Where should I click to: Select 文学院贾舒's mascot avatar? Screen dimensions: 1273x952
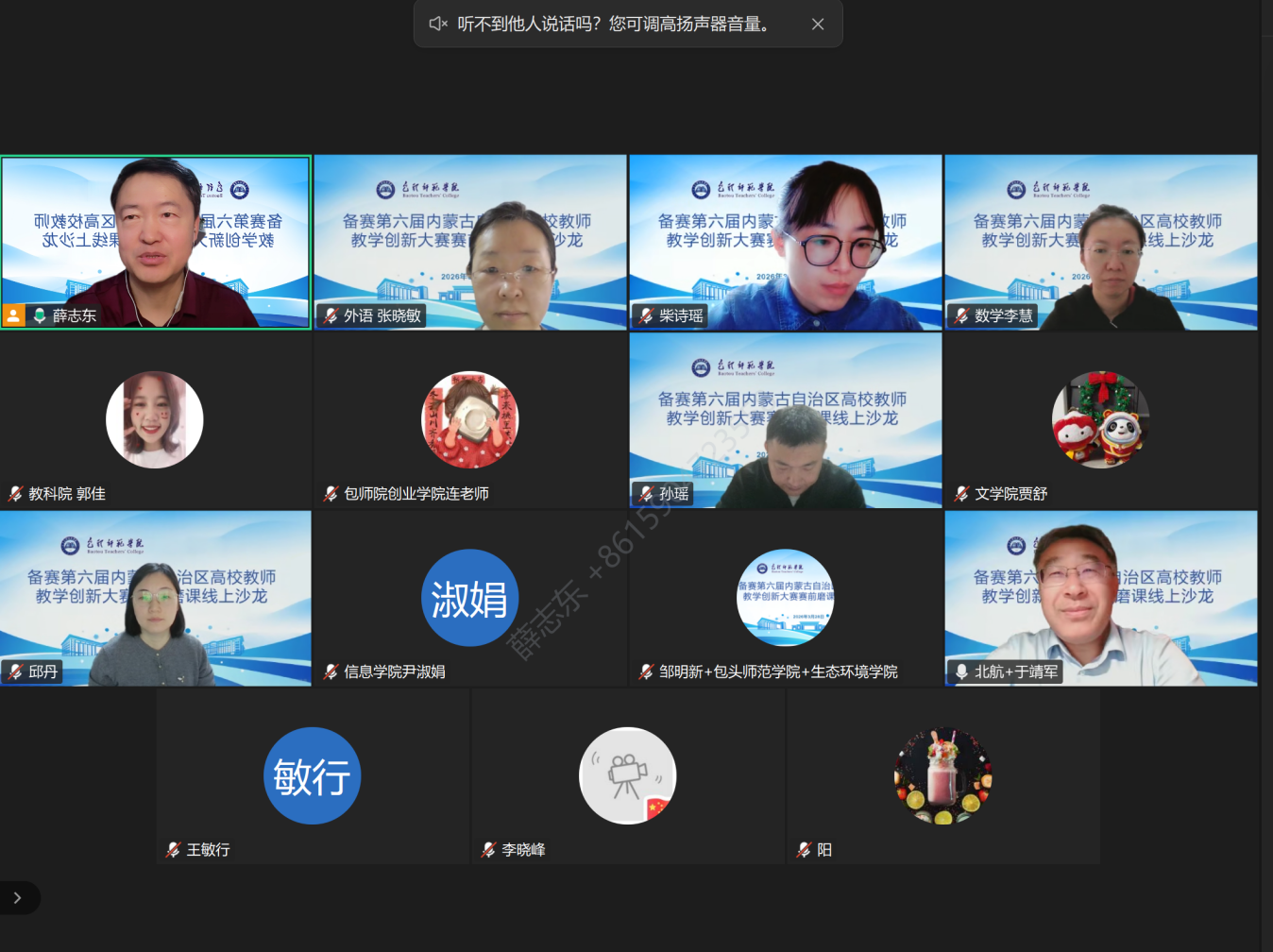coord(1100,420)
